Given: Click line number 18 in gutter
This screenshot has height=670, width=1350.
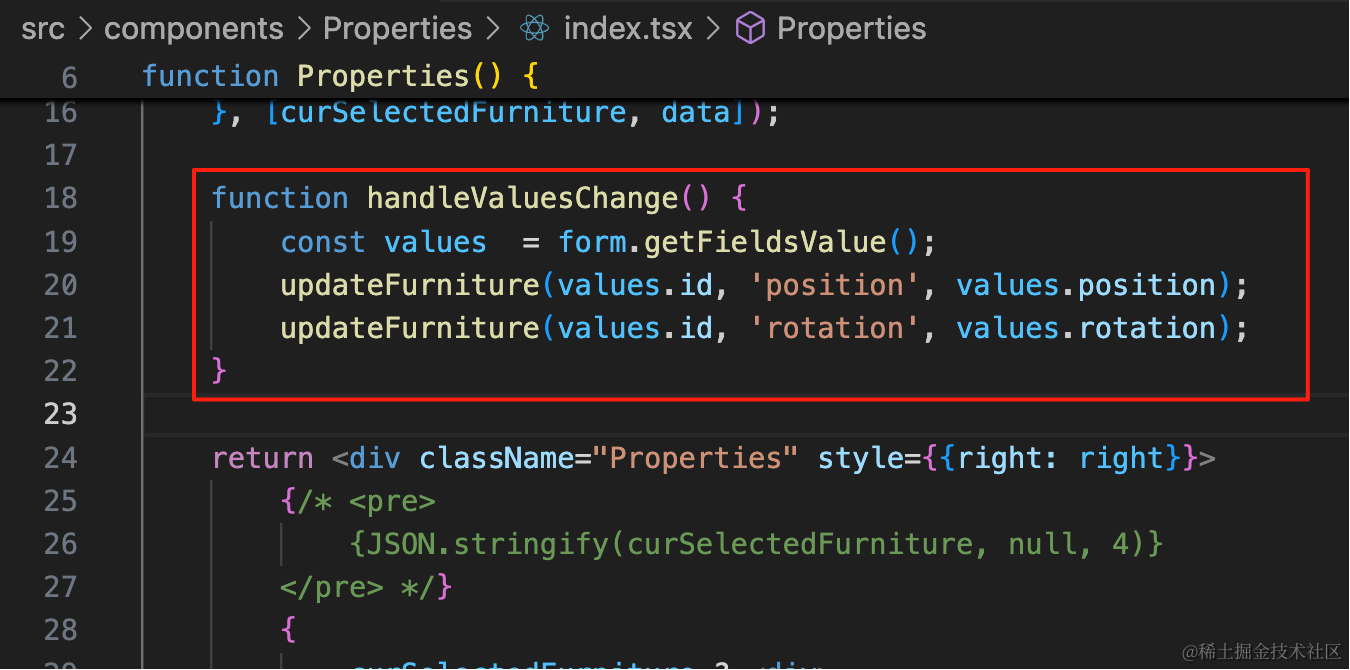Looking at the screenshot, I should click(61, 198).
